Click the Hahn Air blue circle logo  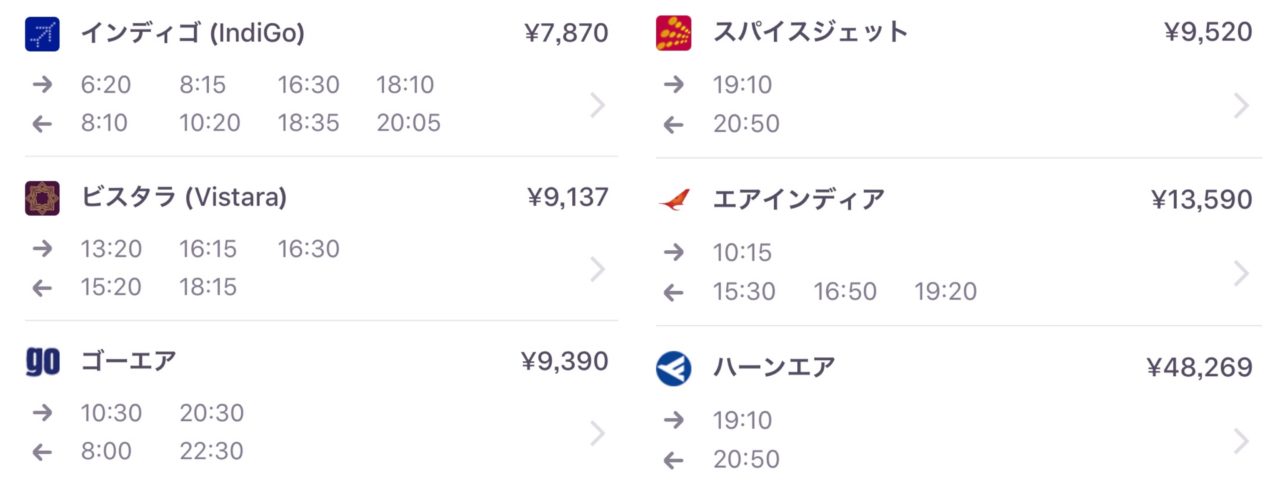674,368
